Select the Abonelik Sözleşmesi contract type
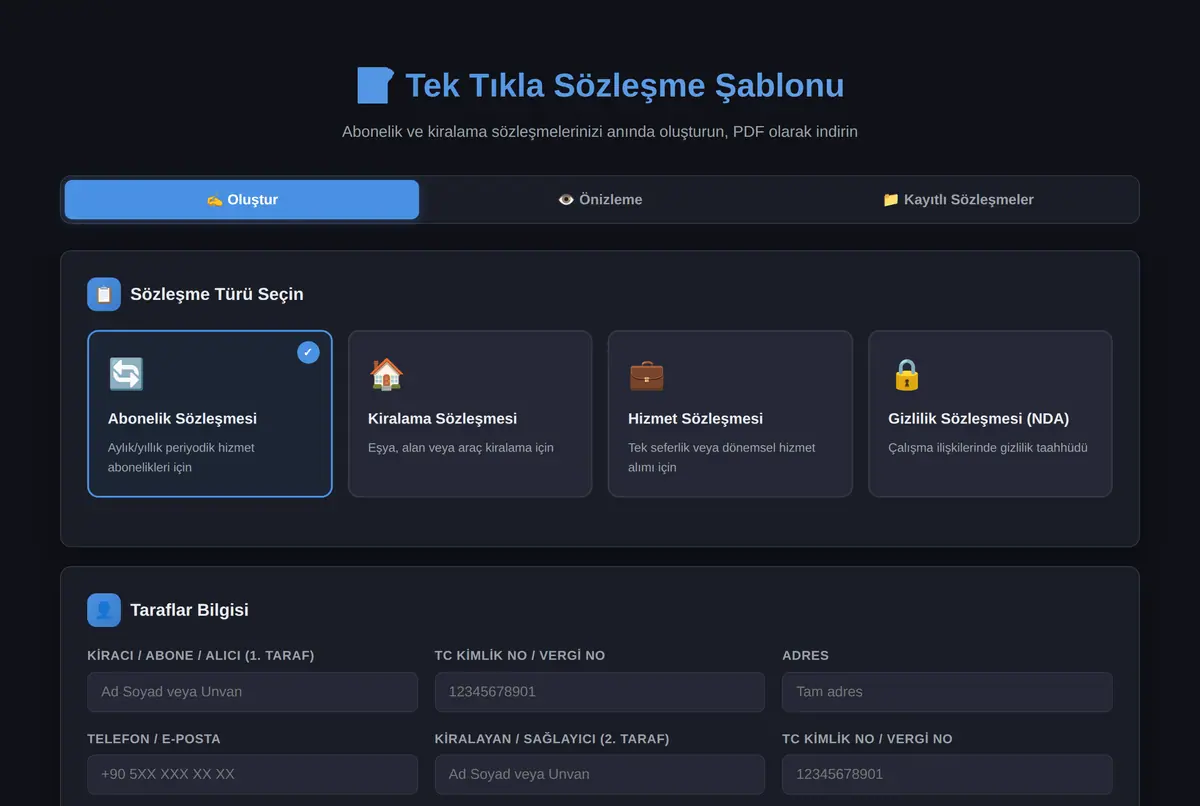 click(210, 414)
